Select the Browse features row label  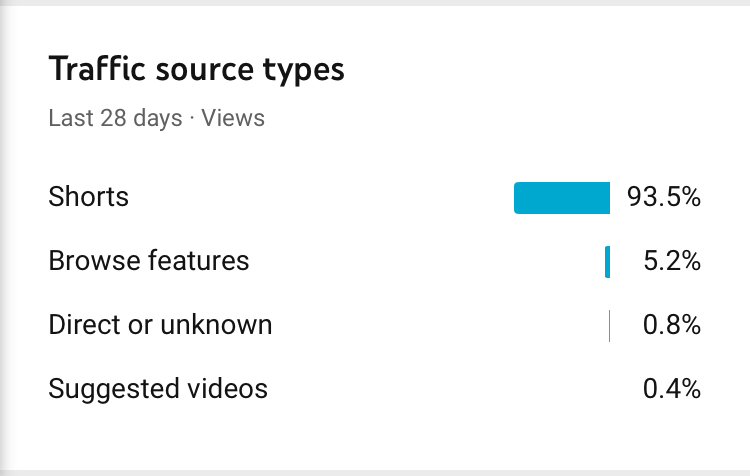(149, 260)
